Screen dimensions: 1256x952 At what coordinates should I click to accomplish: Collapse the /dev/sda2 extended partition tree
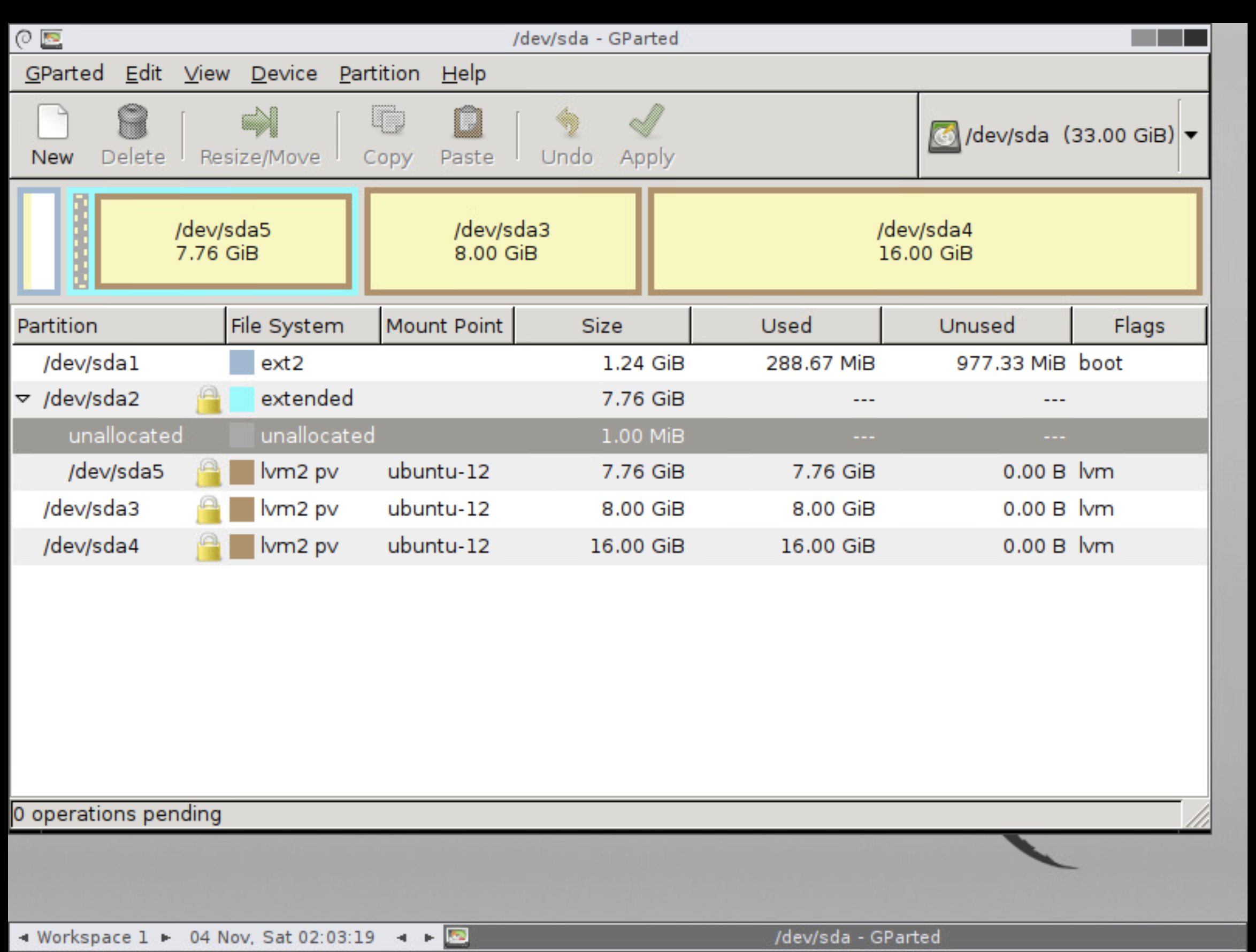tap(24, 398)
